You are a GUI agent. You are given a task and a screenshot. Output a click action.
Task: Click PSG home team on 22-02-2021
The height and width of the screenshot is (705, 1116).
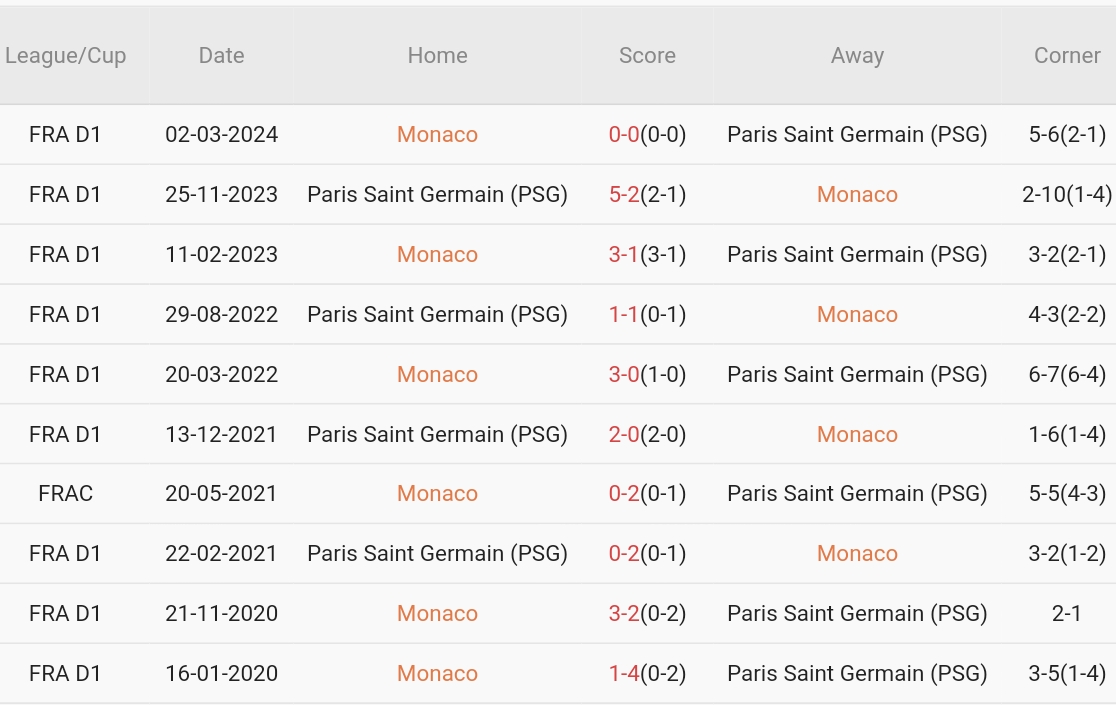point(437,553)
